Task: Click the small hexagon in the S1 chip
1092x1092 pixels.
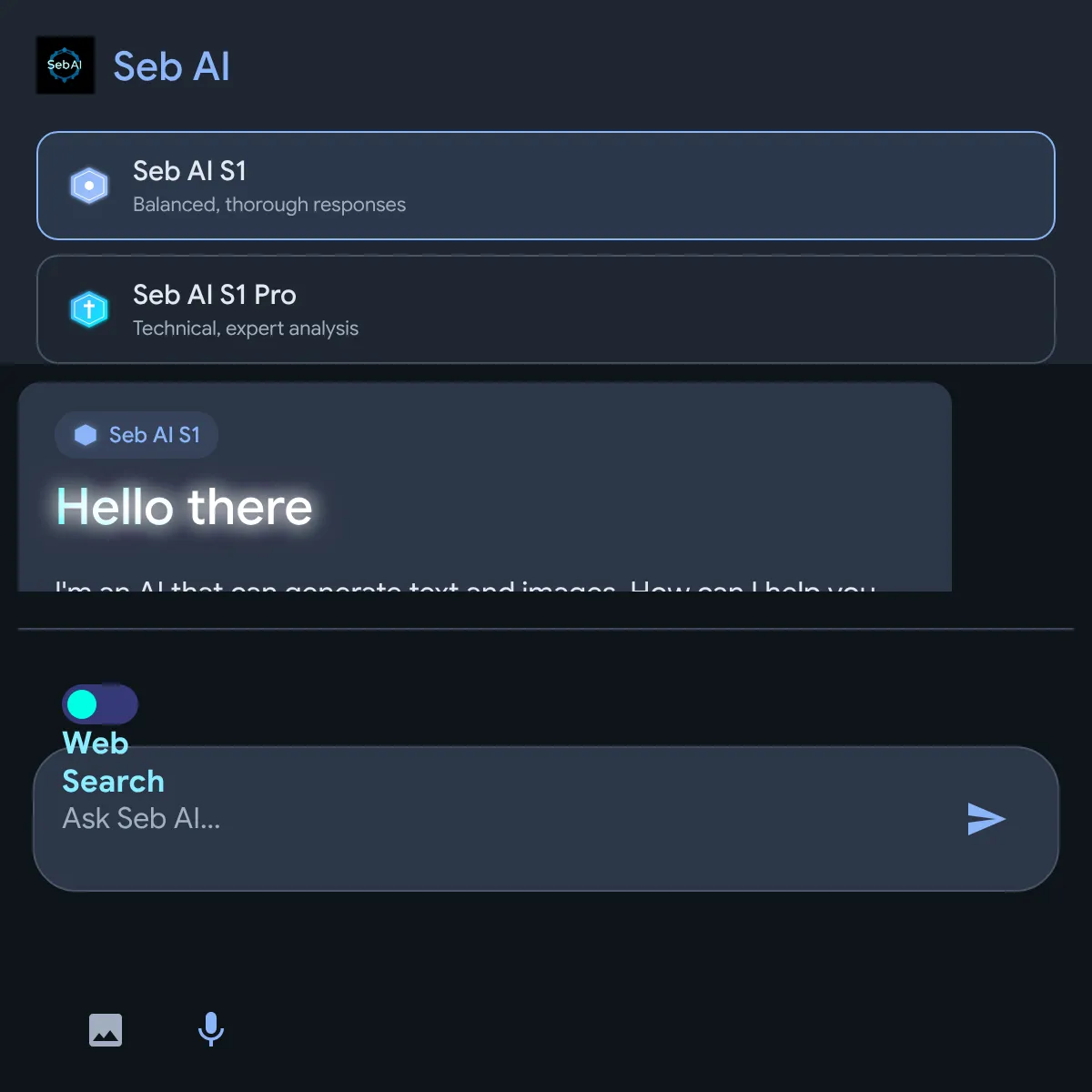Action: pyautogui.click(x=86, y=435)
